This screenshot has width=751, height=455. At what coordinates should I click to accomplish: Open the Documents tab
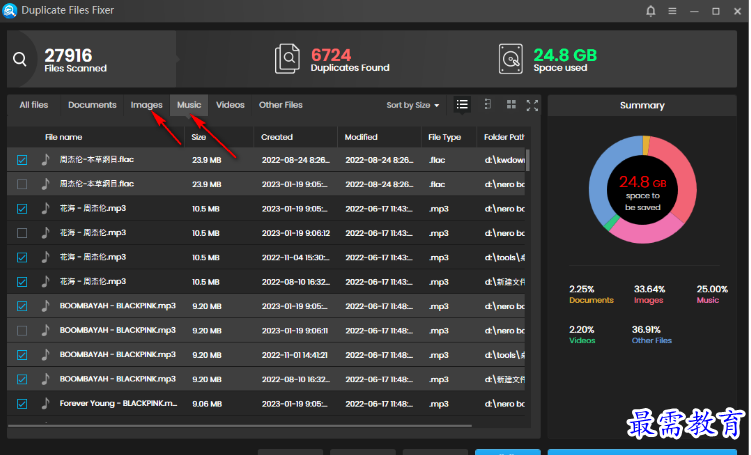tap(92, 105)
